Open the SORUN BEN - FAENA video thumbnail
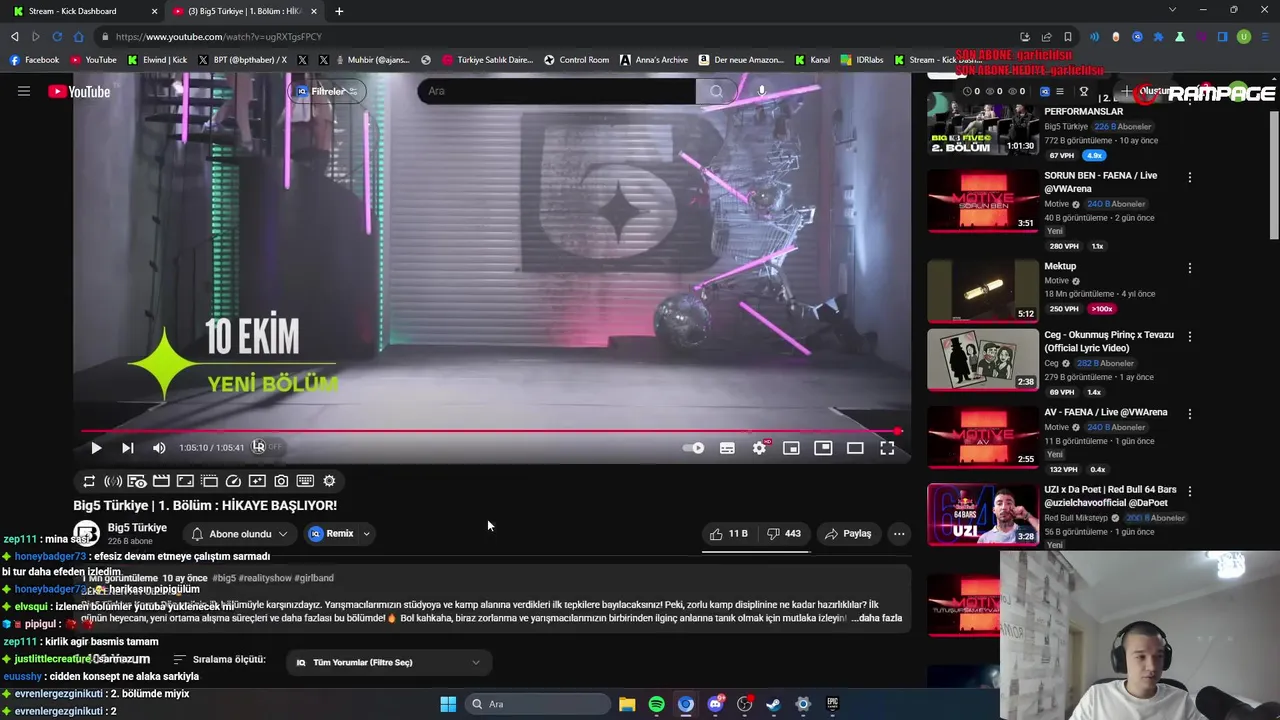 983,200
